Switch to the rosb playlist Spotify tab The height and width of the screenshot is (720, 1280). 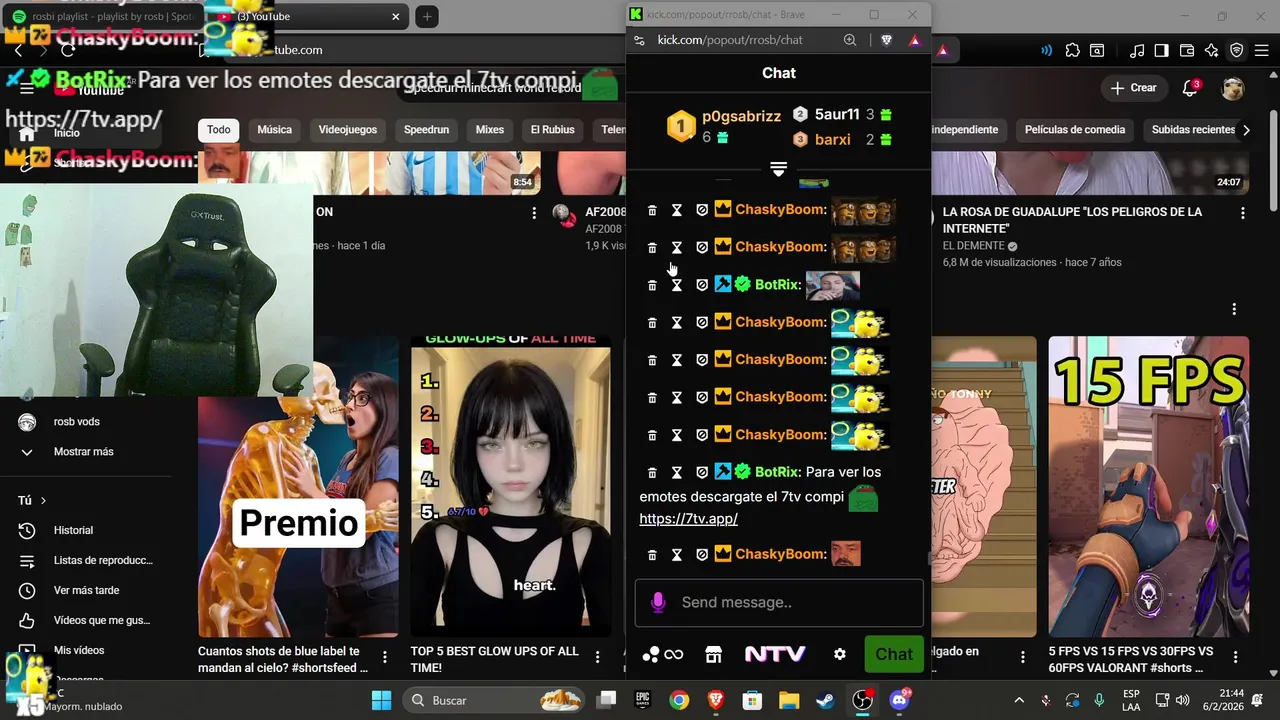click(105, 17)
